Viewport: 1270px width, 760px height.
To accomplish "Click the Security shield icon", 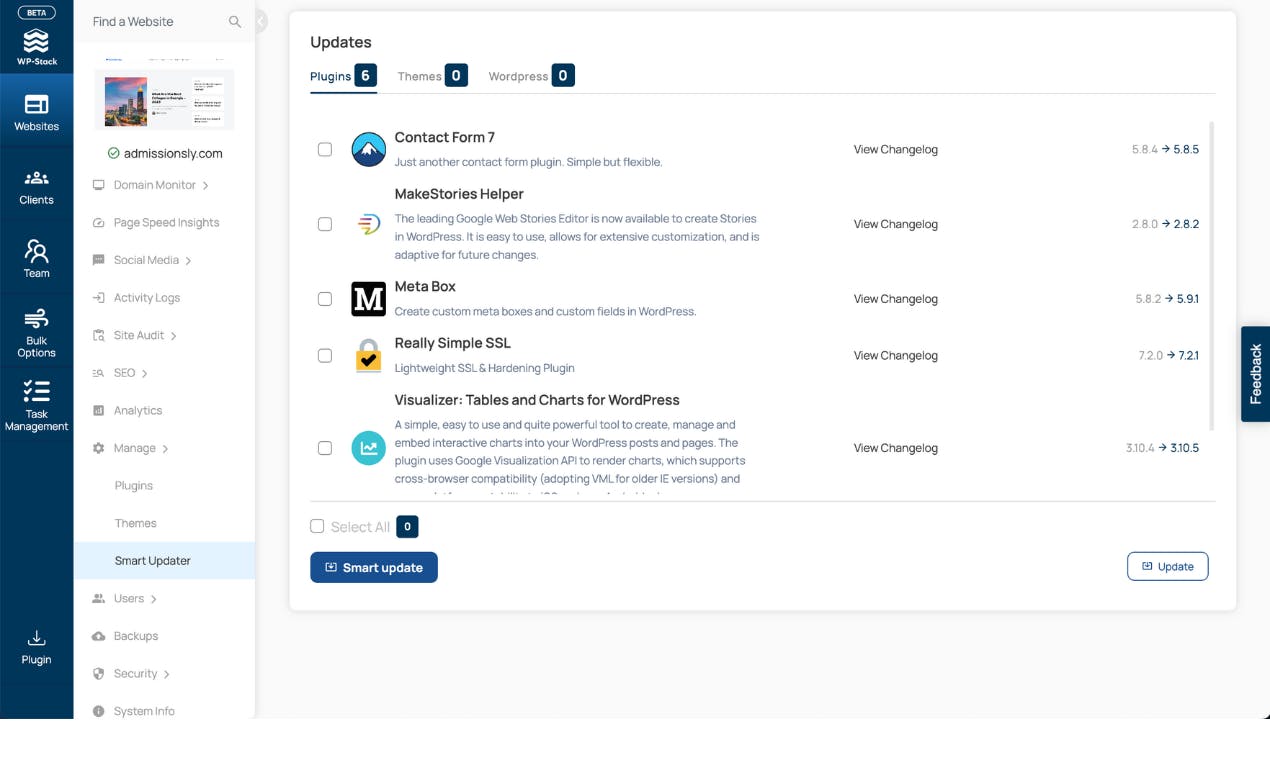I will click(x=98, y=674).
